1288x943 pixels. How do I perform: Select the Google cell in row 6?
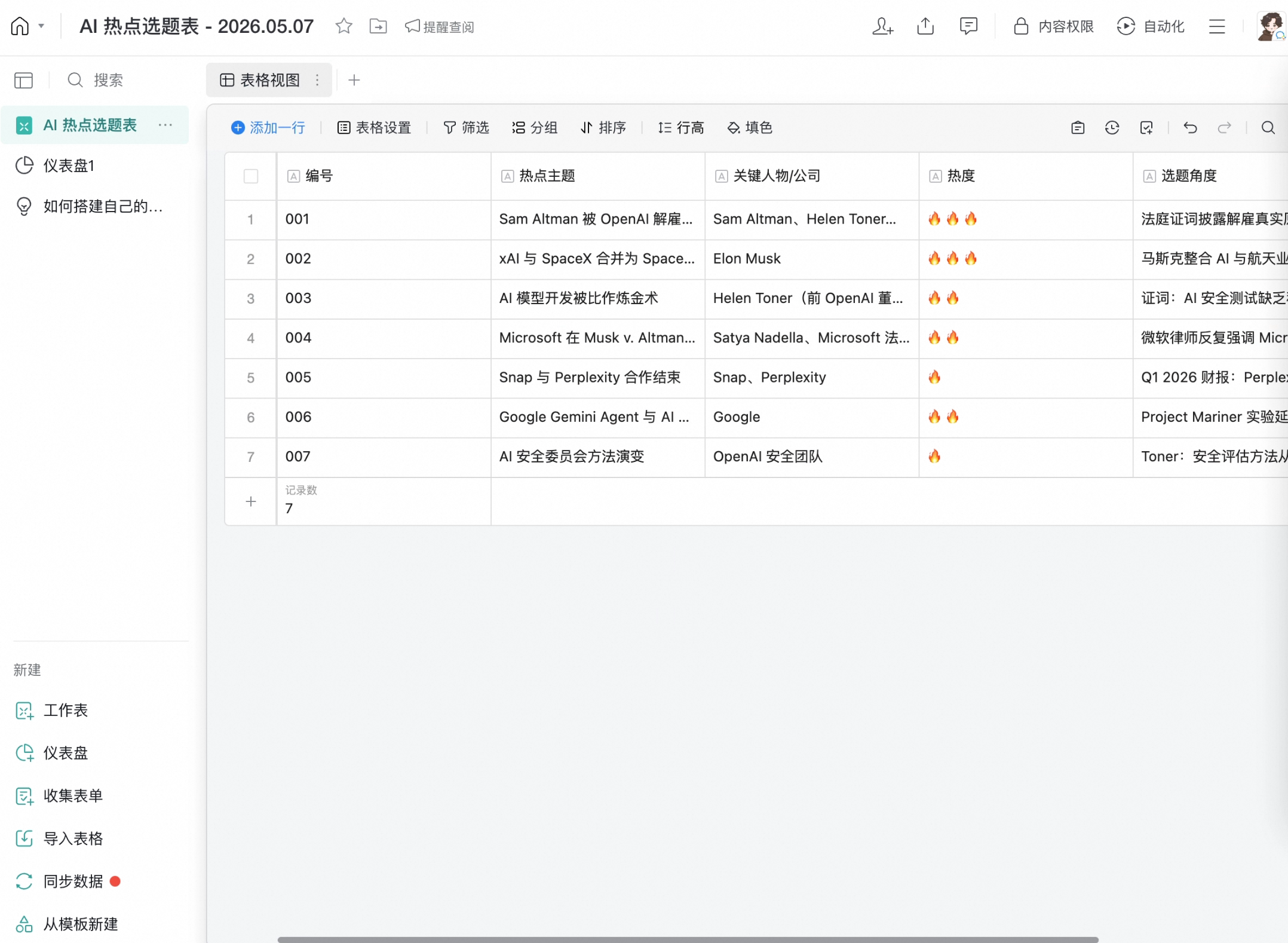812,417
